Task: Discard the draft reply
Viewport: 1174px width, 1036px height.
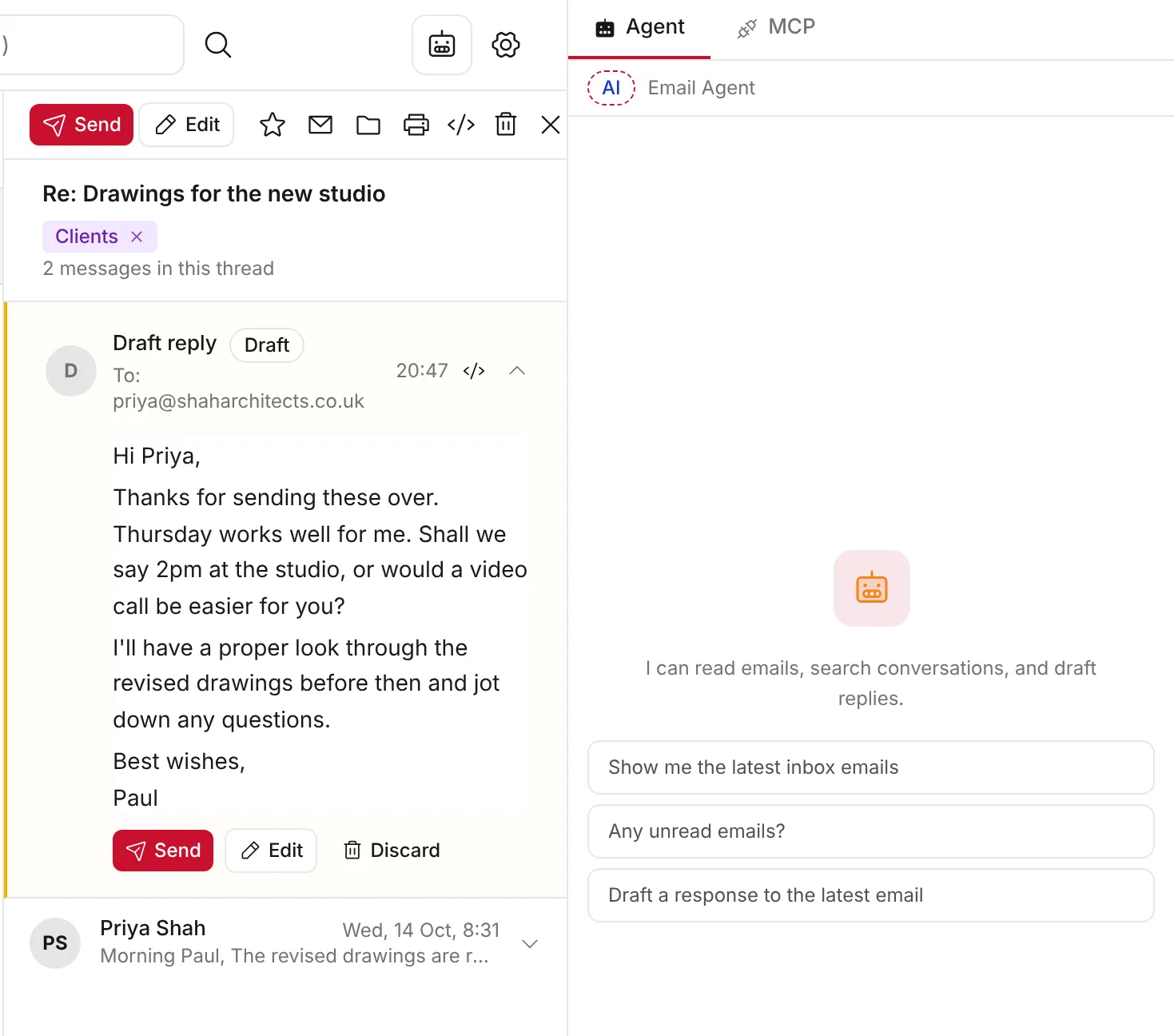Action: [x=392, y=851]
